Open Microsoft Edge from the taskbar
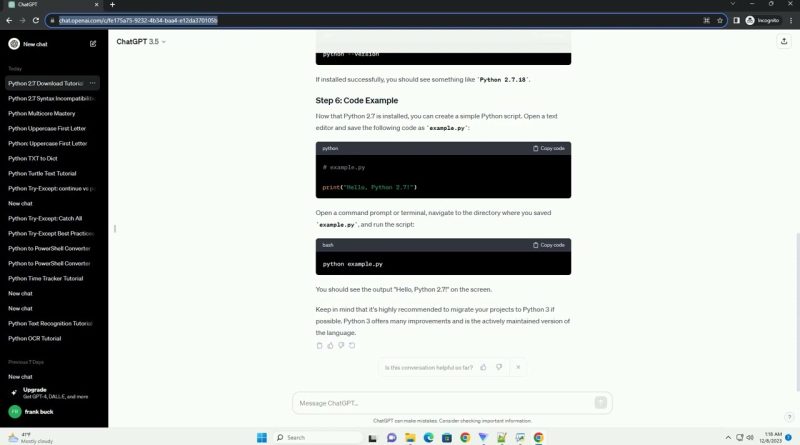The image size is (800, 445). coord(429,437)
